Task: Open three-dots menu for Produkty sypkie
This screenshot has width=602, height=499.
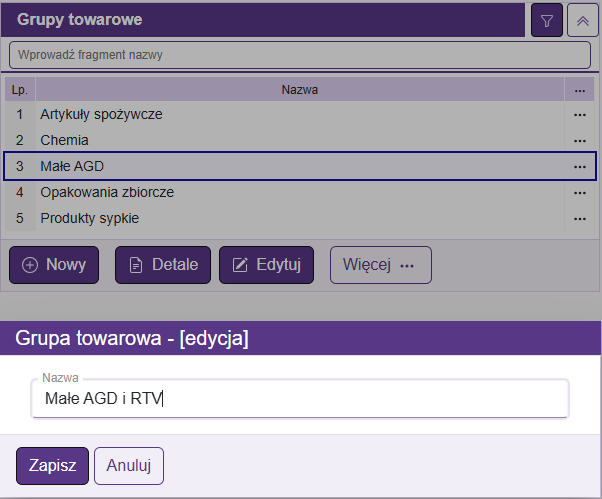Action: (579, 218)
